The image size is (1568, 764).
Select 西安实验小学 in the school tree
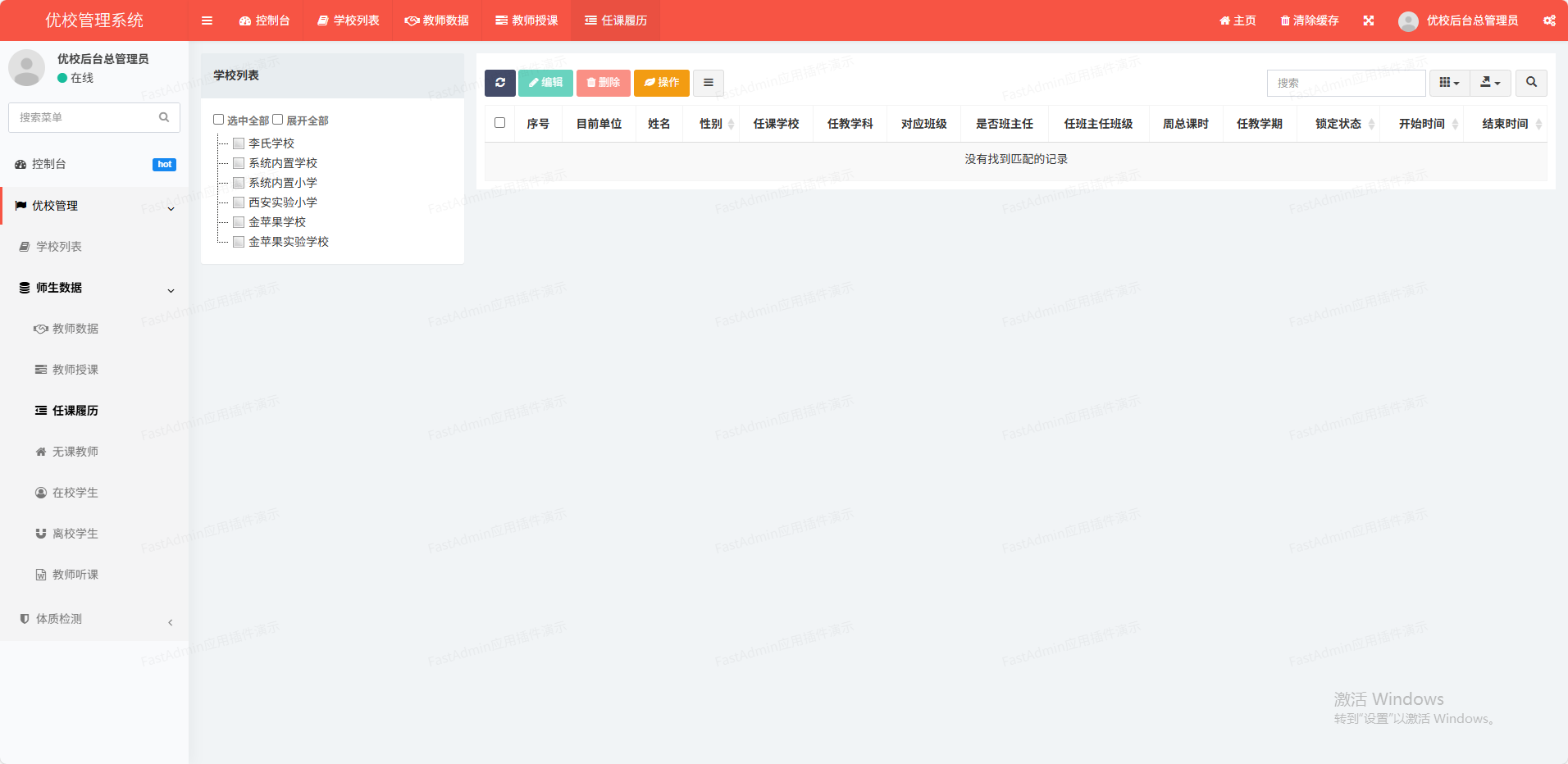[x=283, y=202]
